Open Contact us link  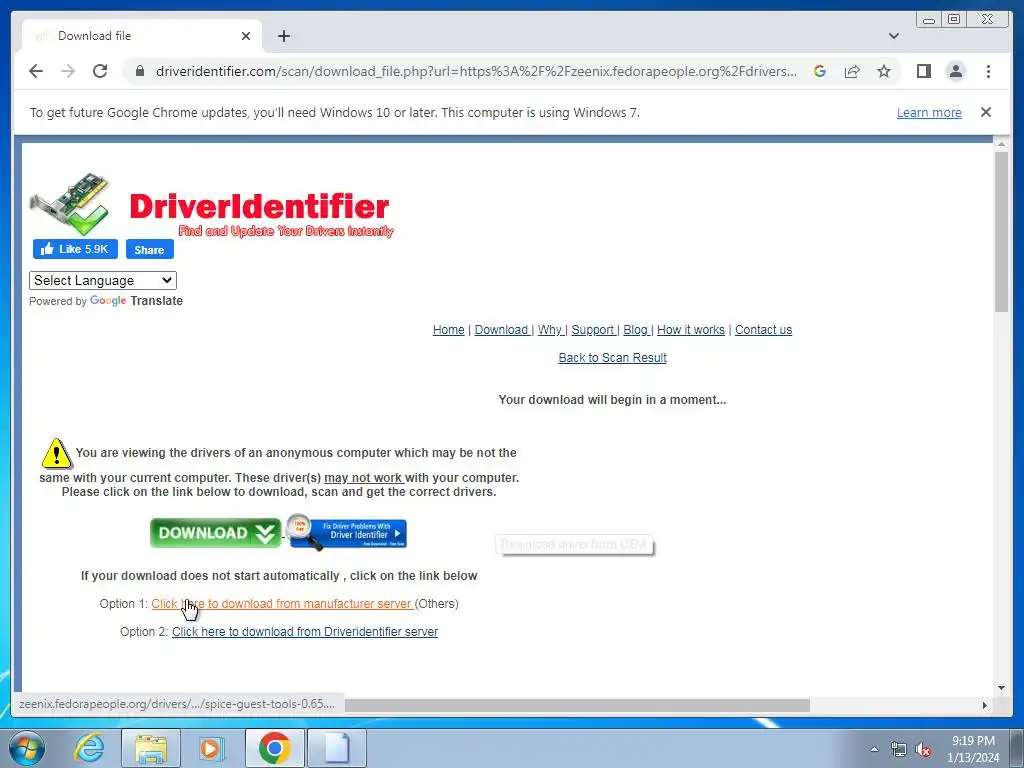pos(763,330)
